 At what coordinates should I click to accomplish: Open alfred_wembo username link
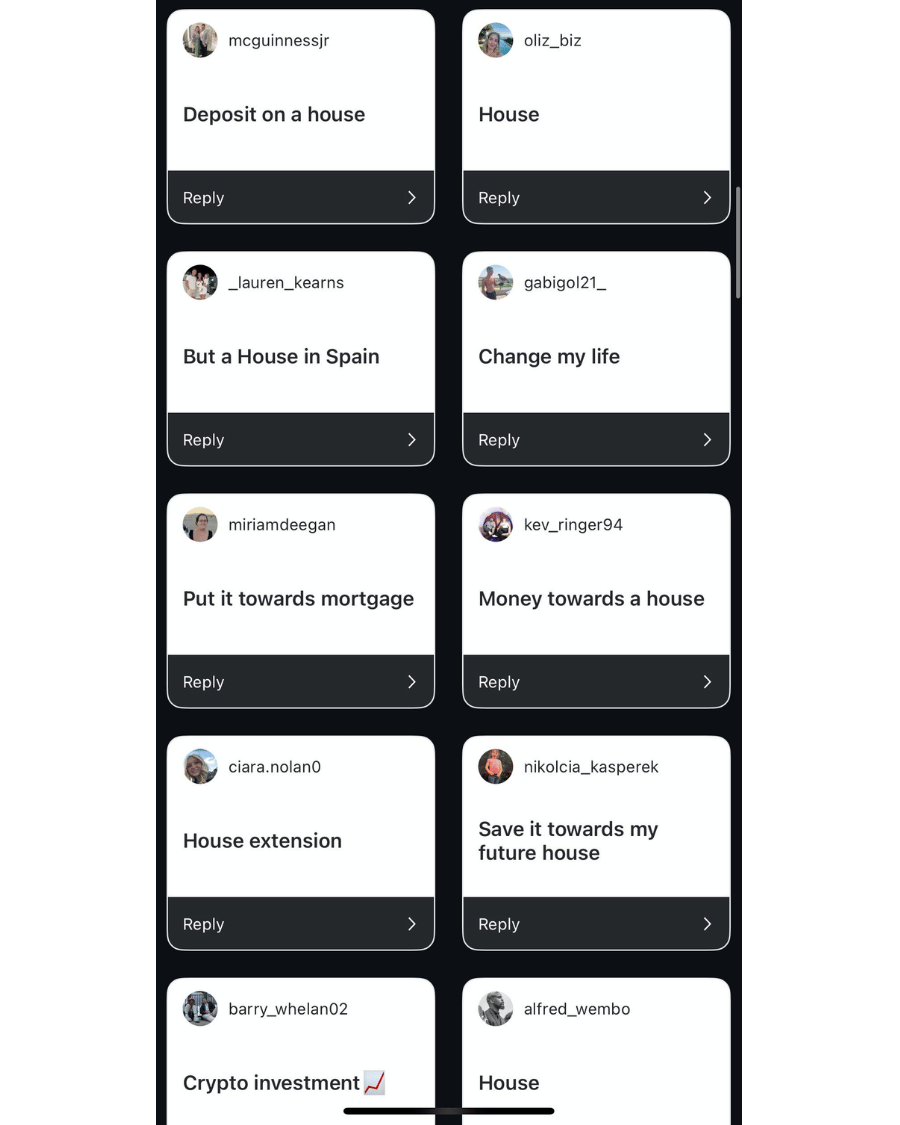577,1009
